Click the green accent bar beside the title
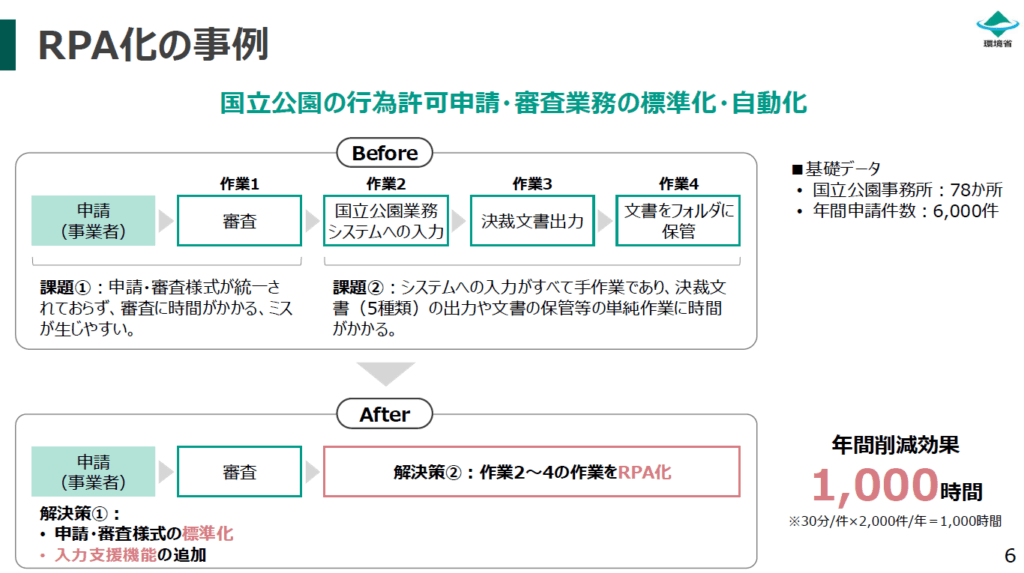The width and height of the screenshot is (1024, 573). click(x=7, y=44)
